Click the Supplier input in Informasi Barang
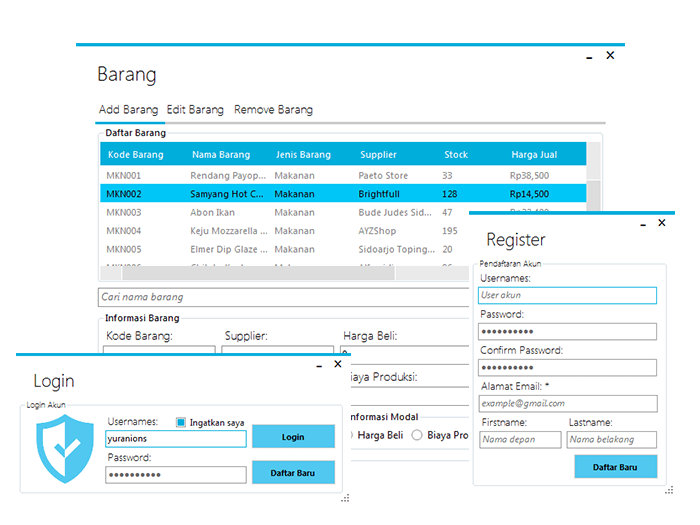 point(277,350)
